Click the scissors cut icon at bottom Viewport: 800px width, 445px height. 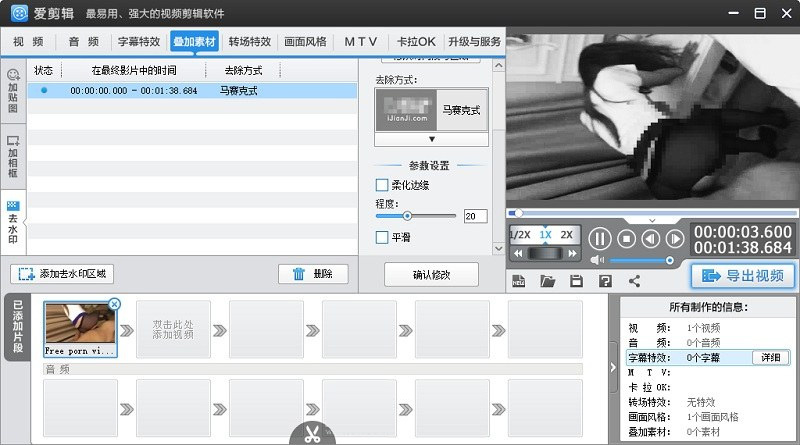point(311,435)
